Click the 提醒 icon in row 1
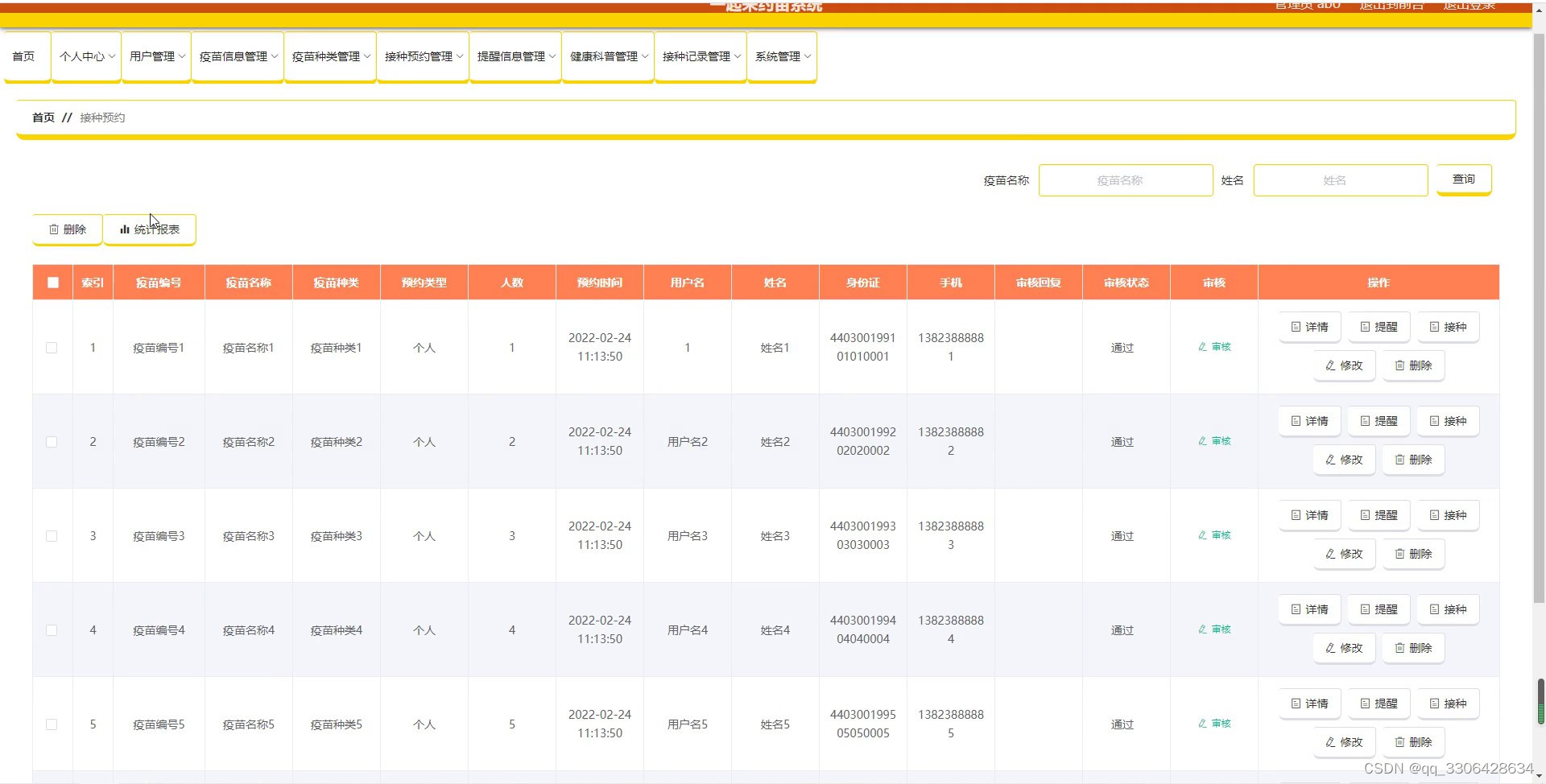Screen dimensions: 1546x784 [x=1365, y=327]
